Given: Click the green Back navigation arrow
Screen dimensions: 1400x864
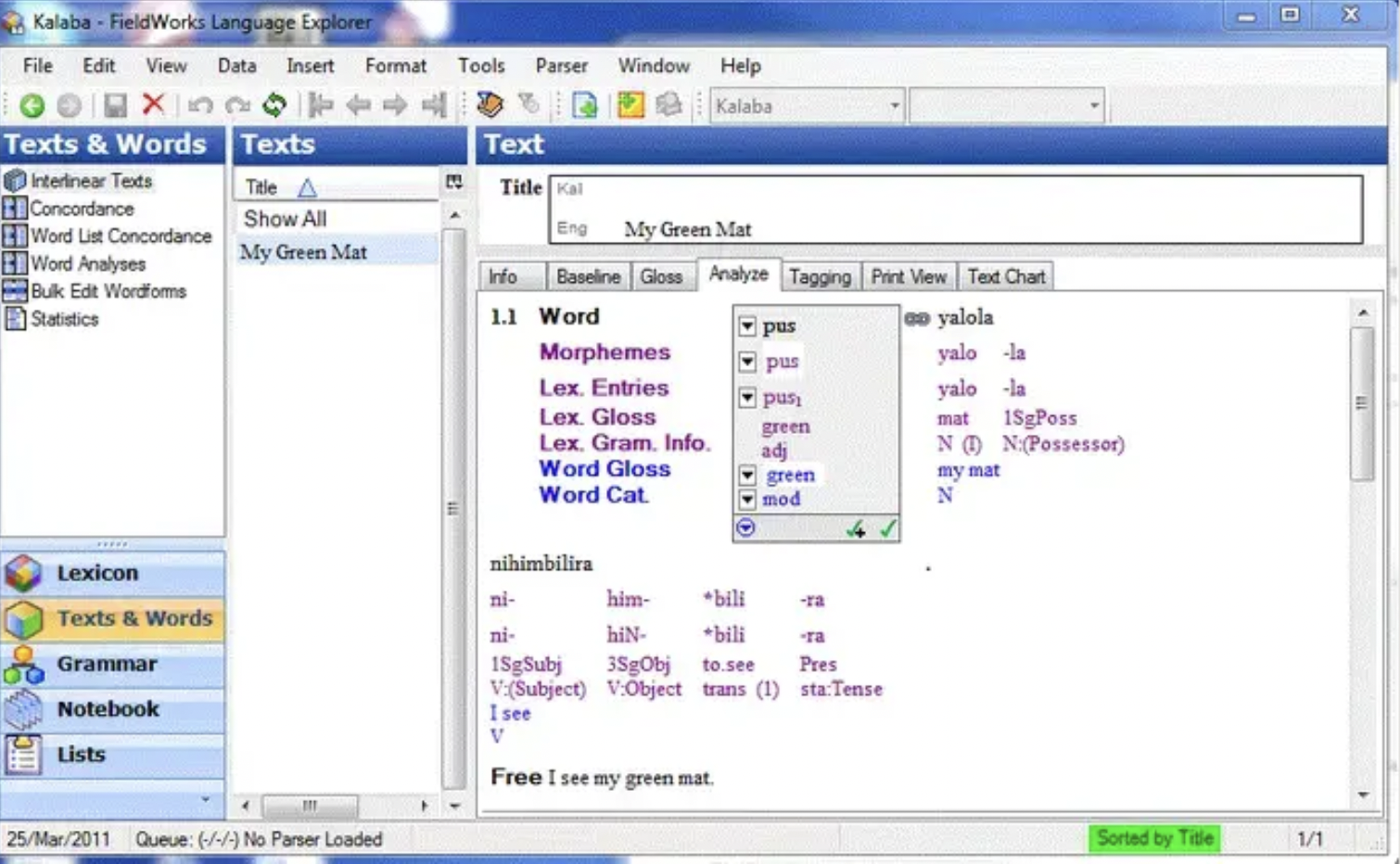Looking at the screenshot, I should click(x=32, y=106).
